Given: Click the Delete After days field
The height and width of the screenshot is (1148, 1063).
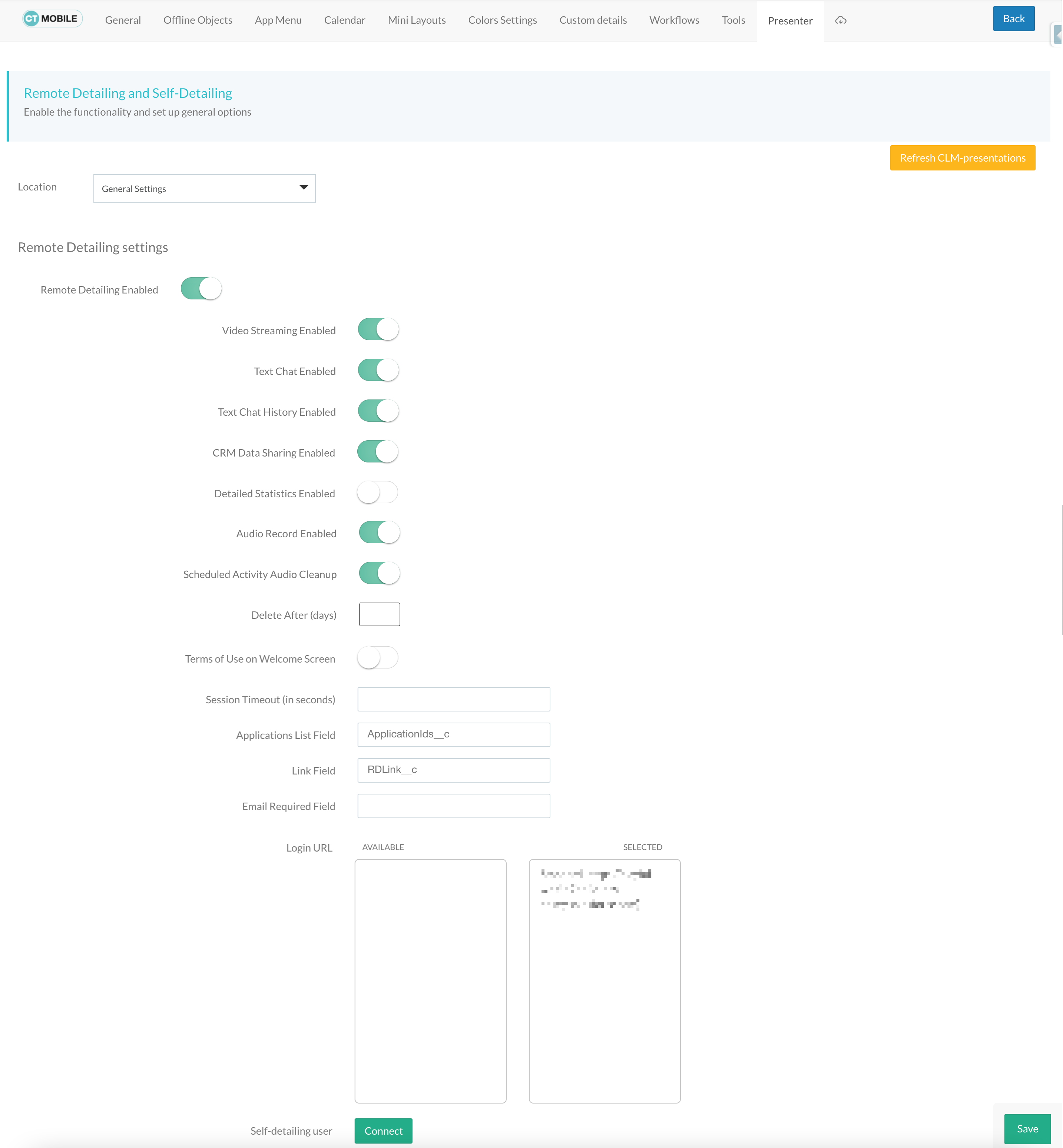Looking at the screenshot, I should tap(379, 614).
